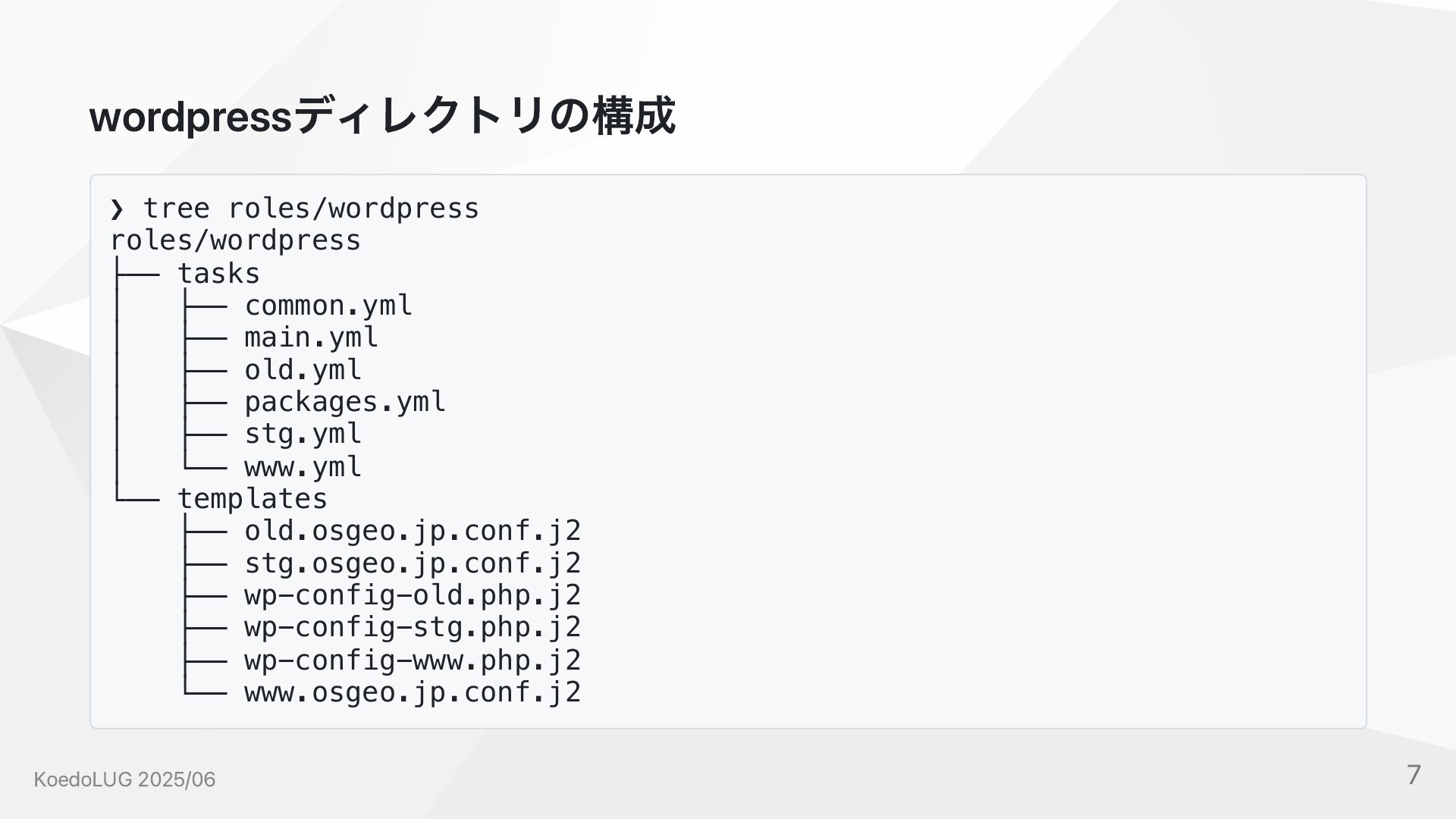Select old.yml in the listing
This screenshot has height=819, width=1456.
[x=303, y=369]
